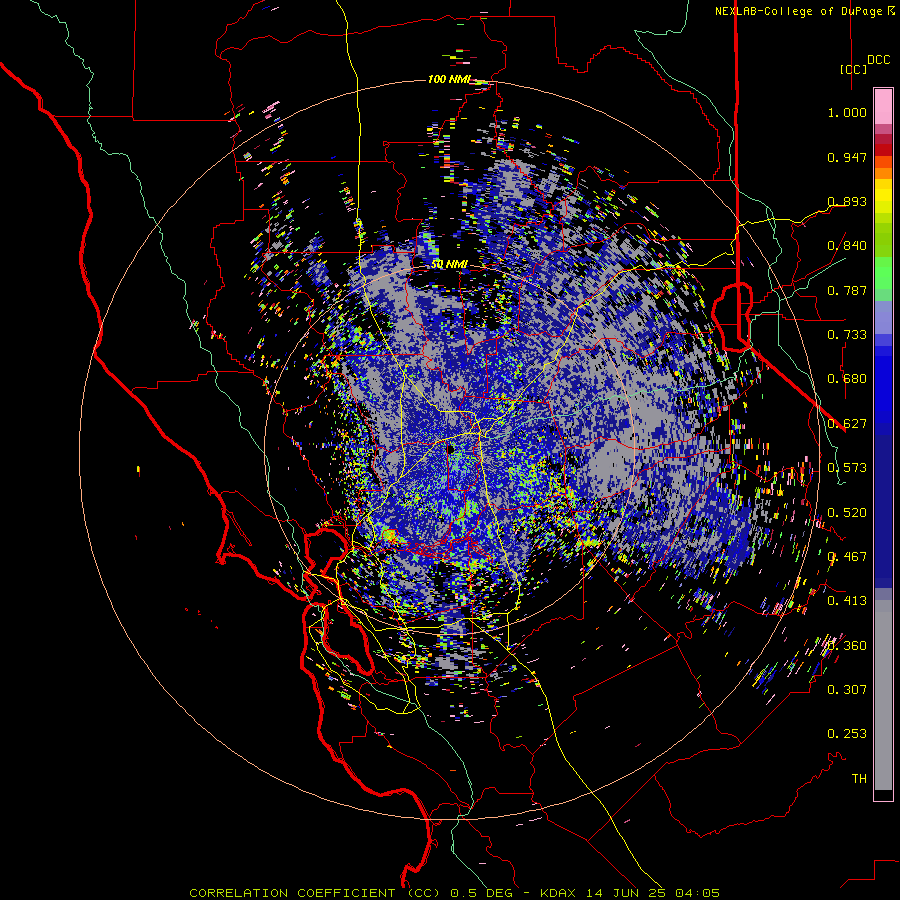
Task: Click the 0.787 scale value
Action: (847, 290)
